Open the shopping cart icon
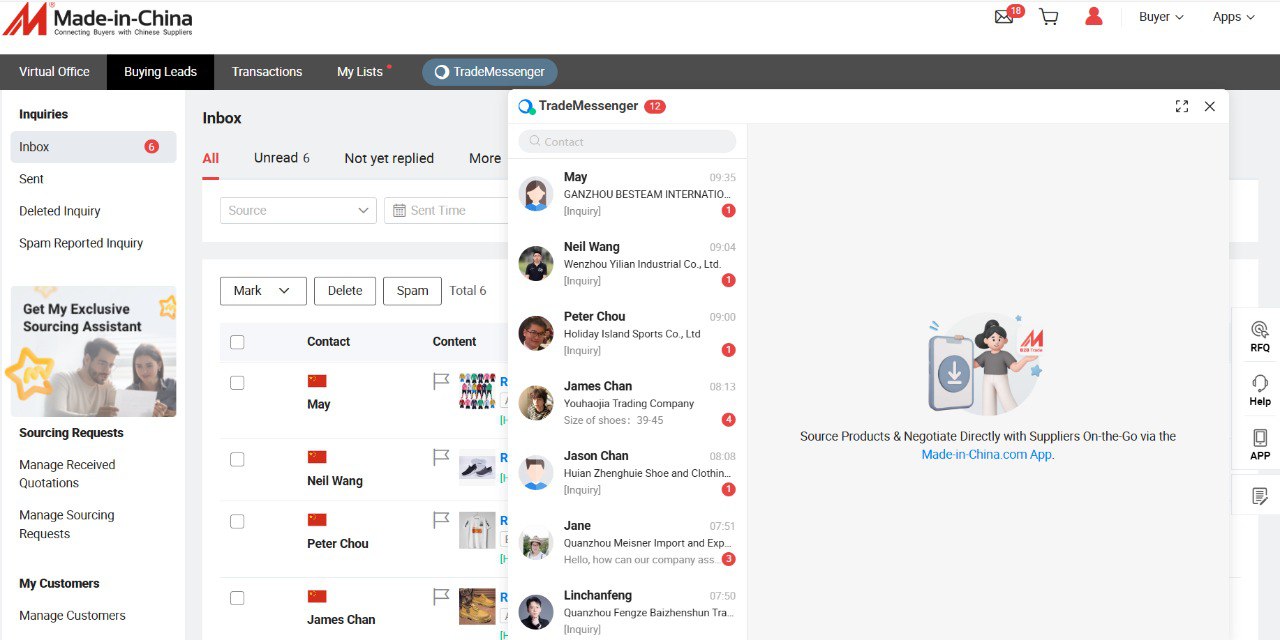The width and height of the screenshot is (1280, 640). click(1048, 17)
